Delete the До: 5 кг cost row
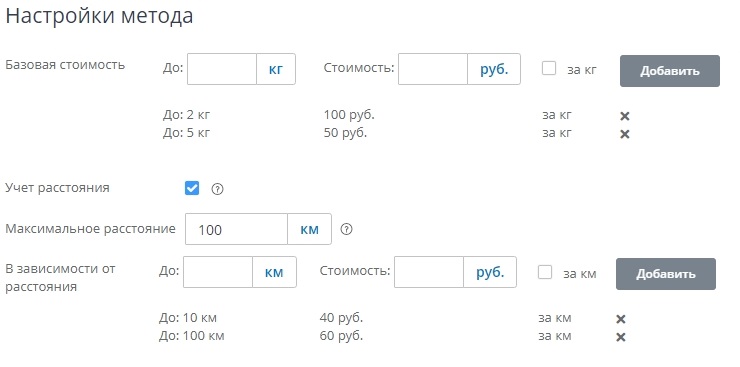 624,134
